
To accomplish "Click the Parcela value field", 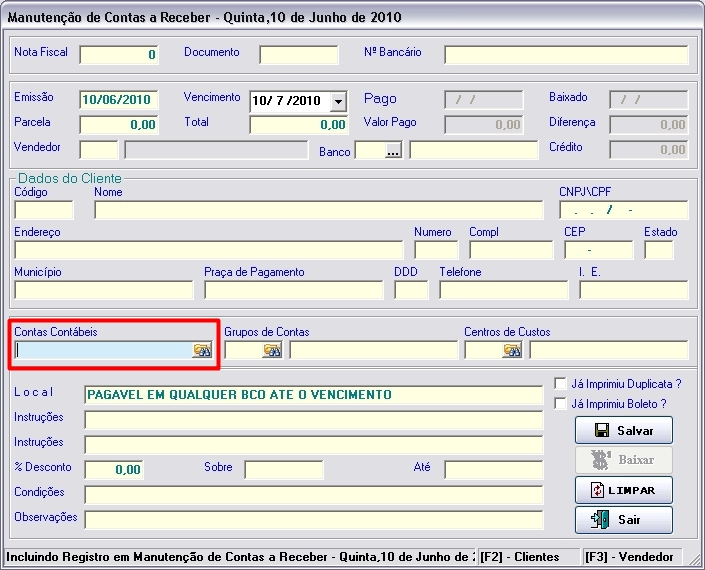I will click(x=118, y=125).
